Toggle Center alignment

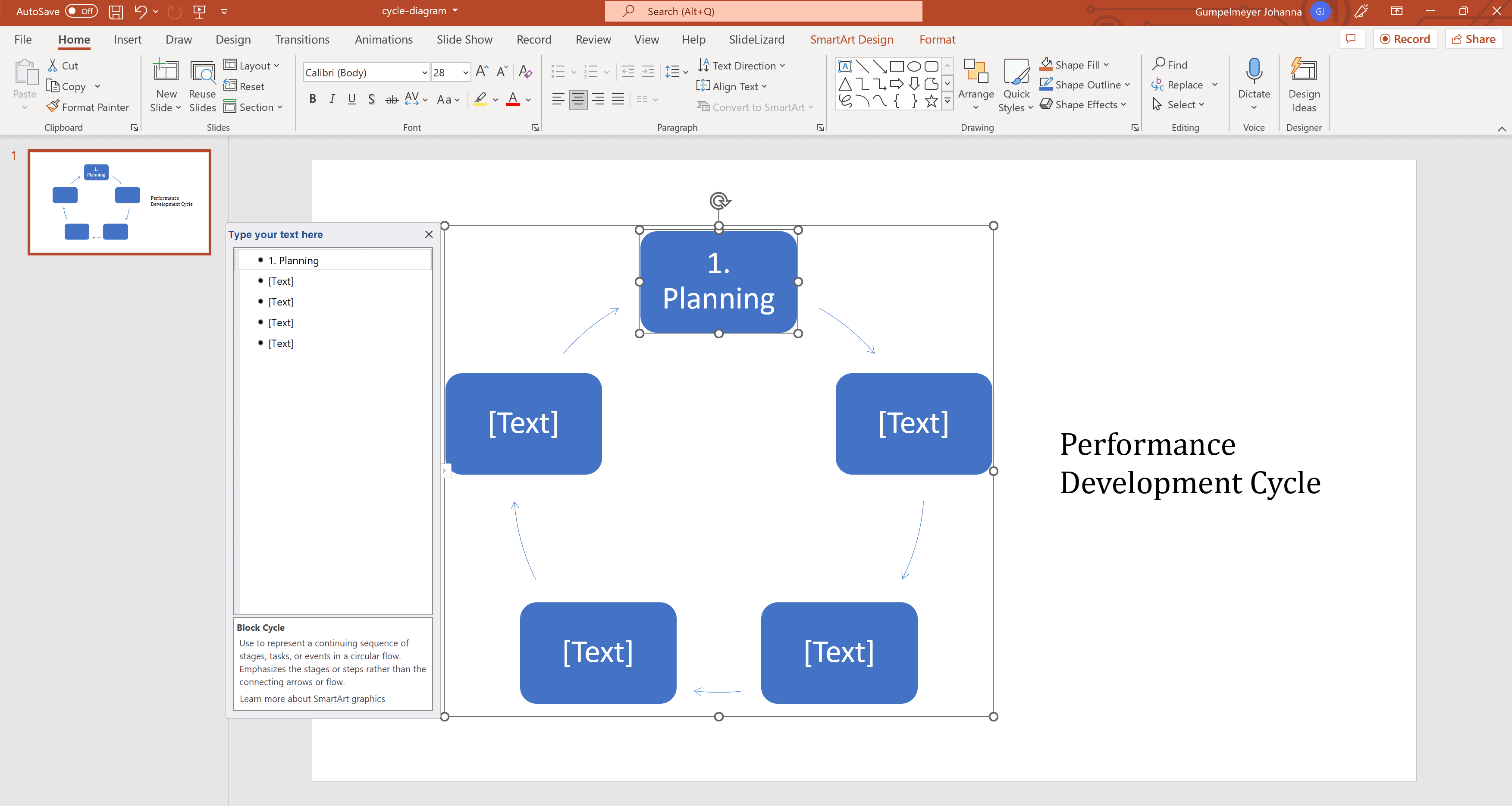pyautogui.click(x=578, y=99)
